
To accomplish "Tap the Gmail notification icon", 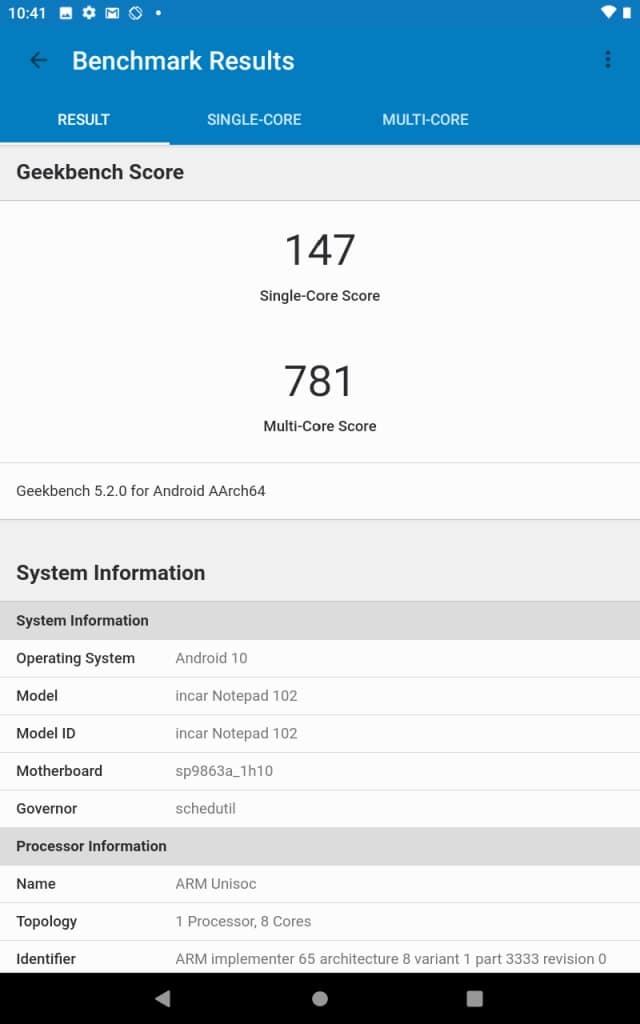I will [112, 13].
